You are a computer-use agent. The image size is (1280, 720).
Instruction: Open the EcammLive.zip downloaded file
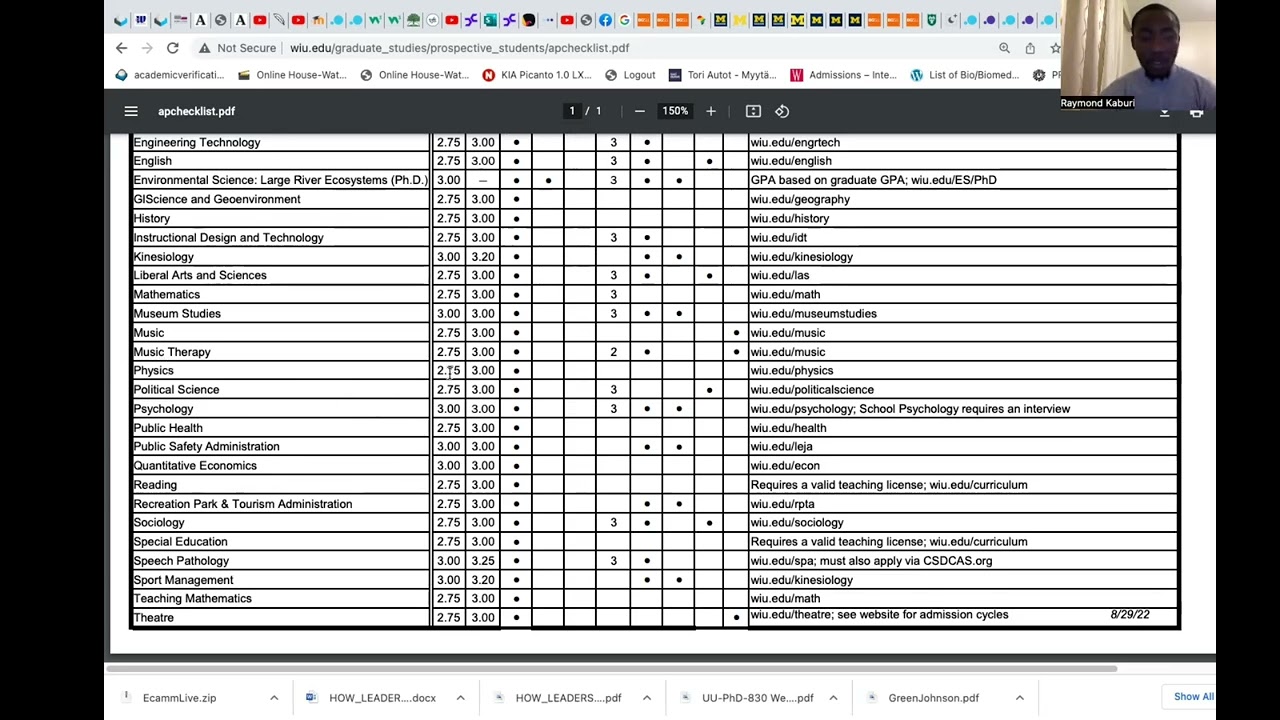(179, 698)
